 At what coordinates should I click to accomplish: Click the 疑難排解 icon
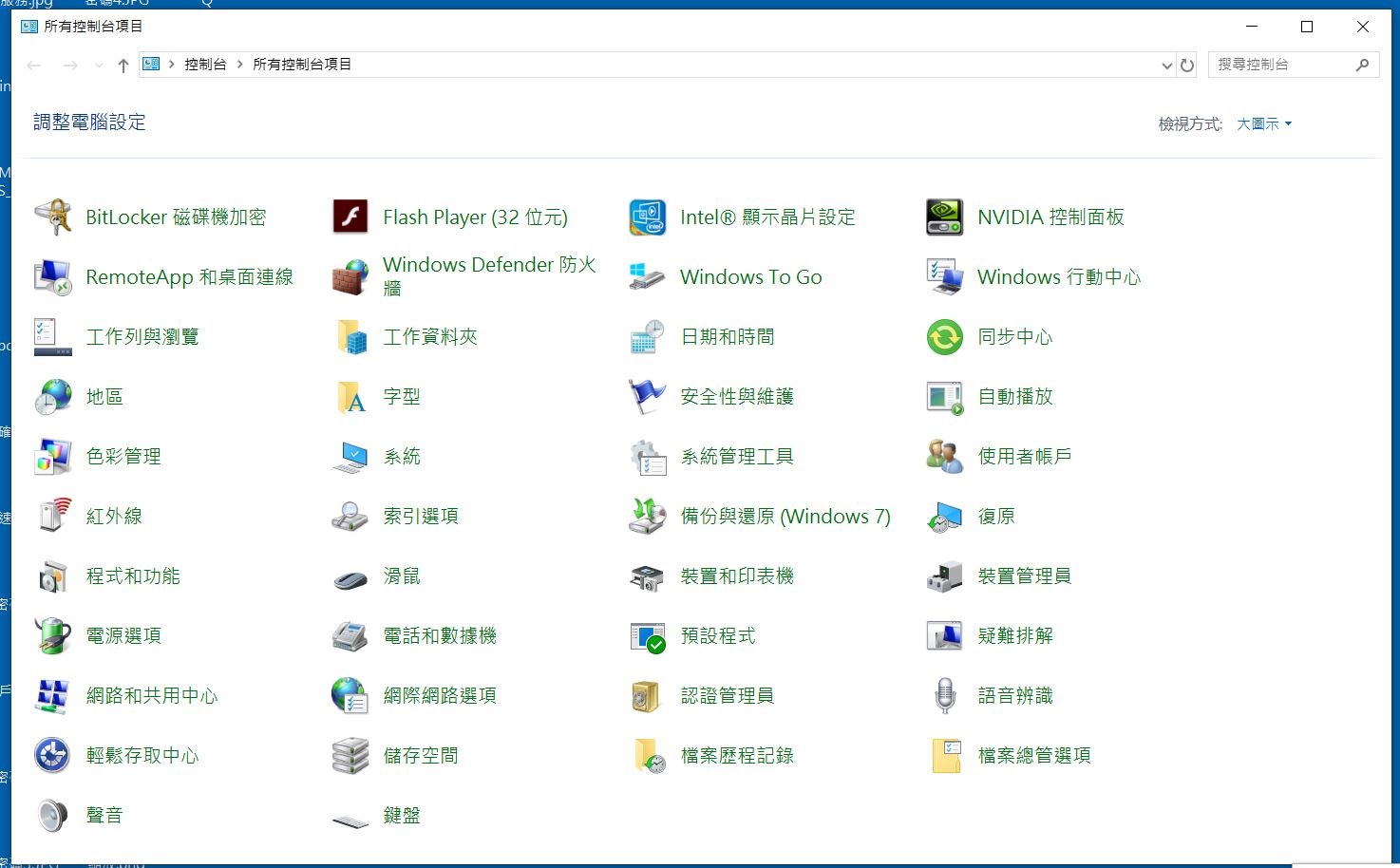[x=944, y=635]
